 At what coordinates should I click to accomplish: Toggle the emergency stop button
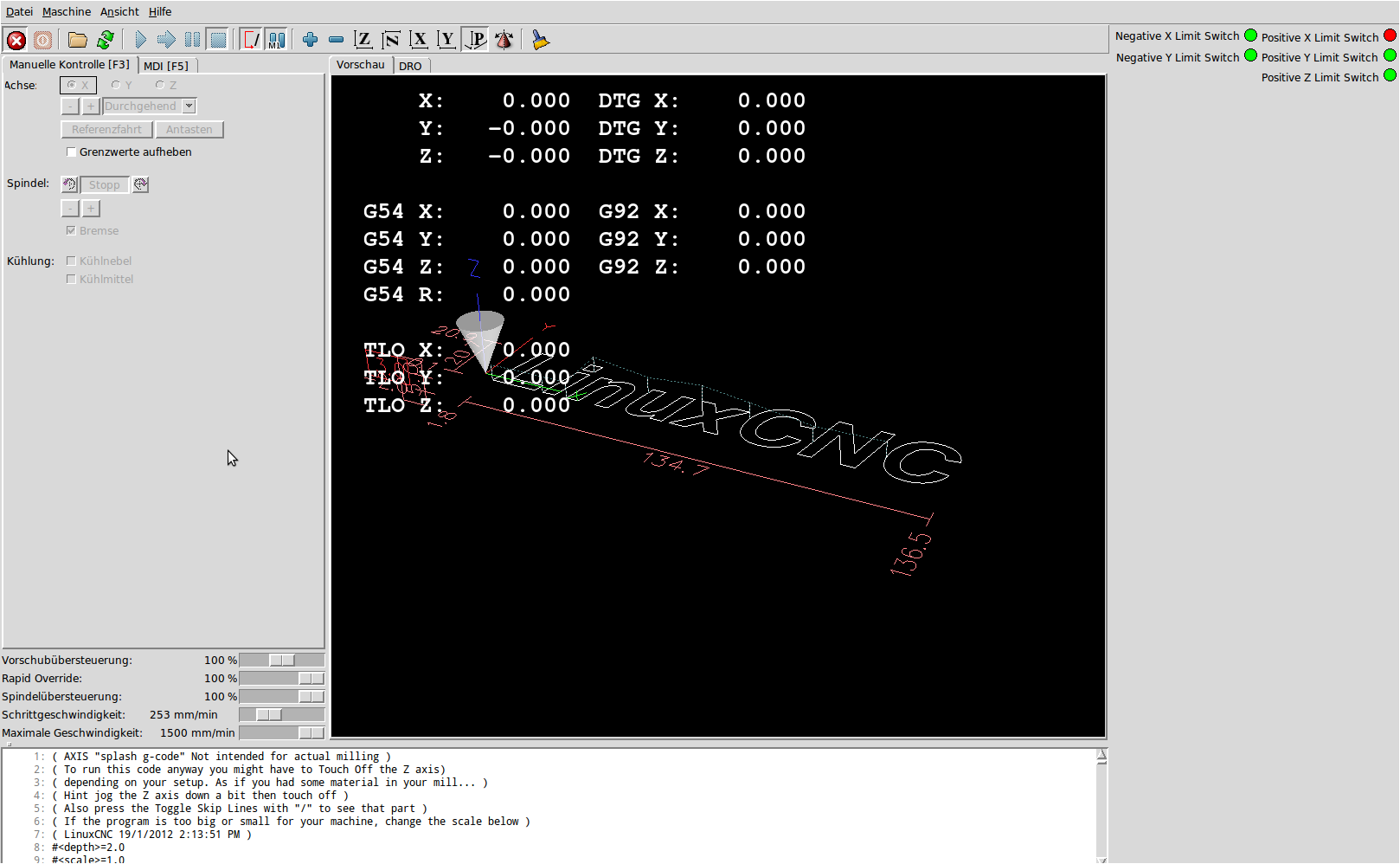(16, 40)
